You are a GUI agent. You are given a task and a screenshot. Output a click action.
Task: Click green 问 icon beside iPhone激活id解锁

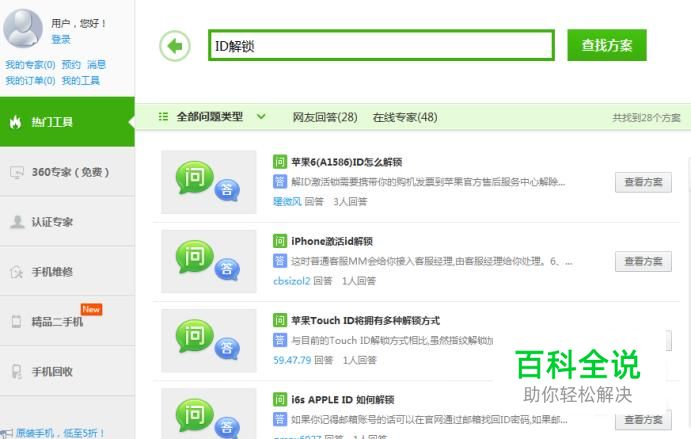pyautogui.click(x=280, y=241)
